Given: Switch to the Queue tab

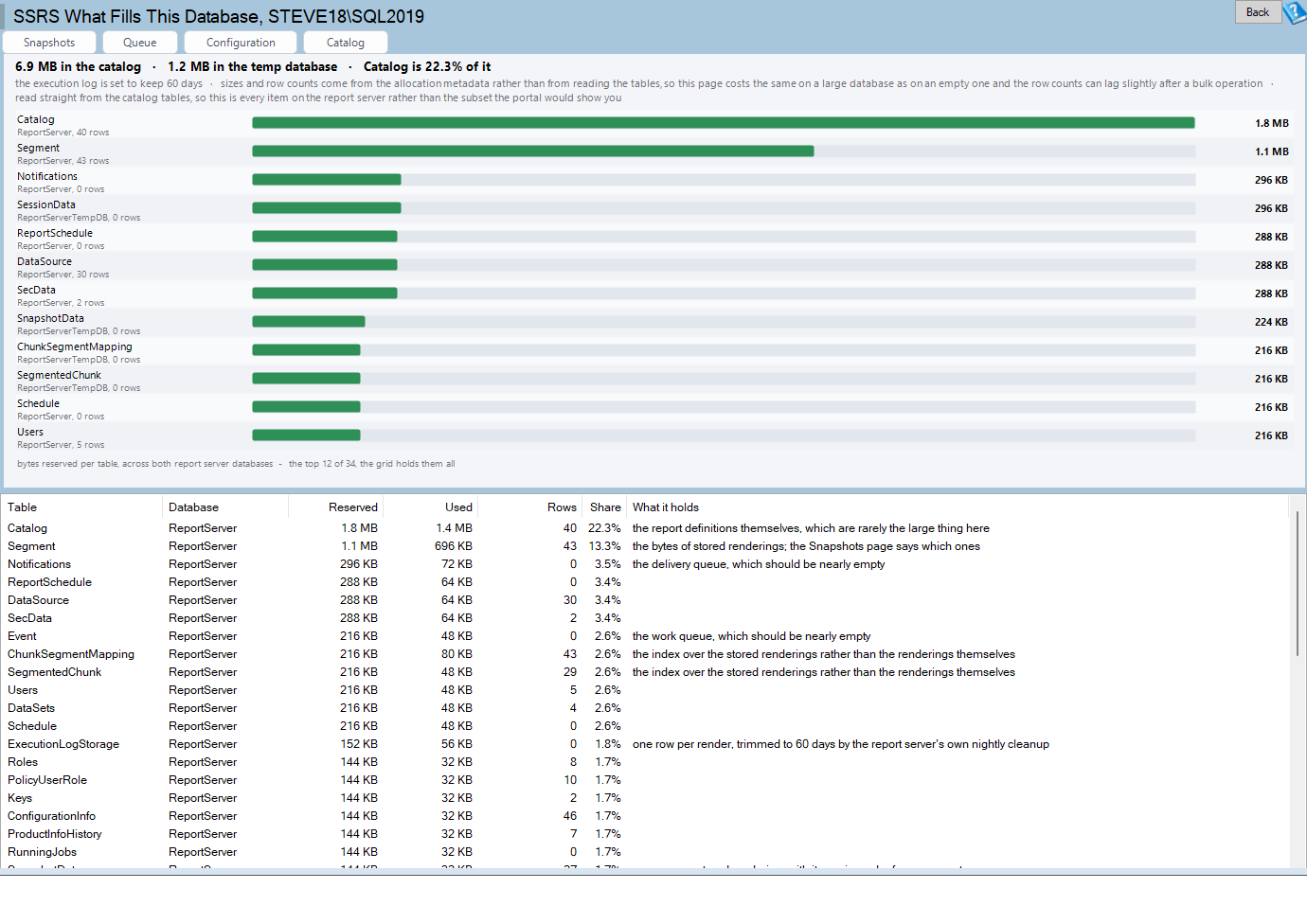Looking at the screenshot, I should pyautogui.click(x=140, y=43).
